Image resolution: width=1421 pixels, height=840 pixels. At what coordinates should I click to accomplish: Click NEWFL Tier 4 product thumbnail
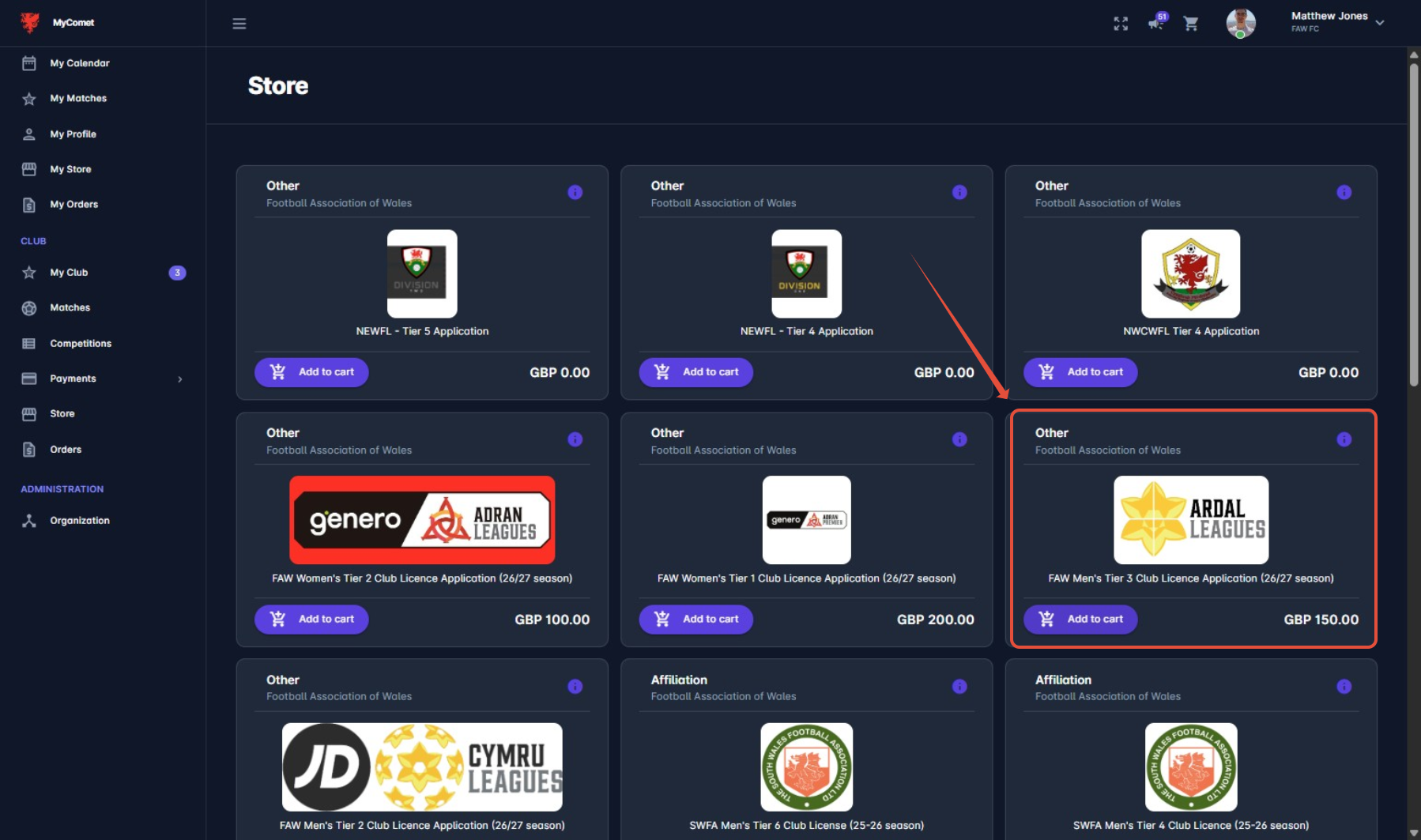point(806,273)
